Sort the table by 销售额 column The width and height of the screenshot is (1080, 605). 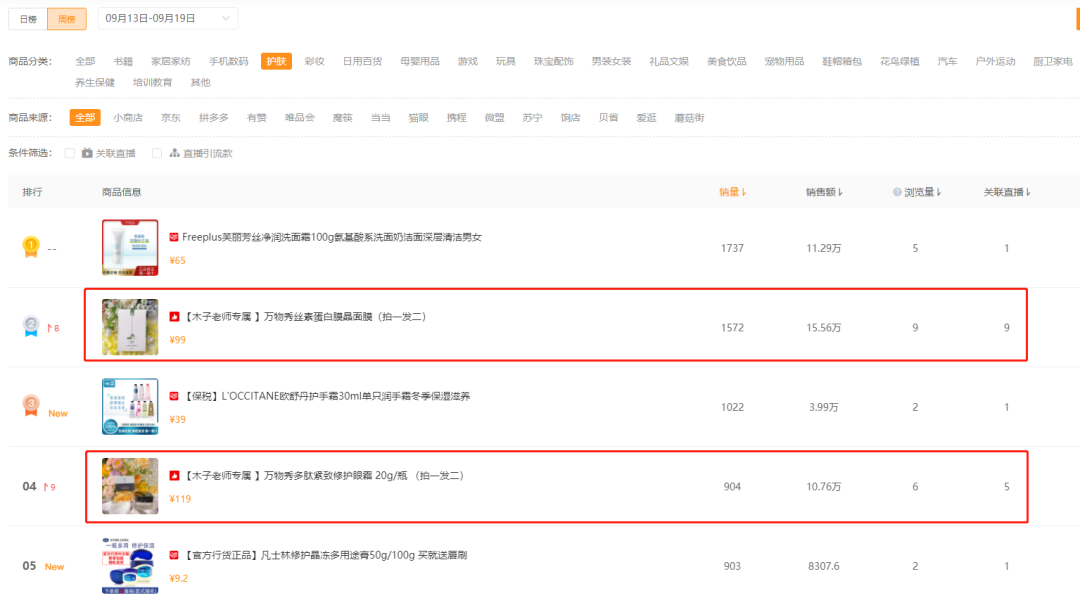coord(824,192)
